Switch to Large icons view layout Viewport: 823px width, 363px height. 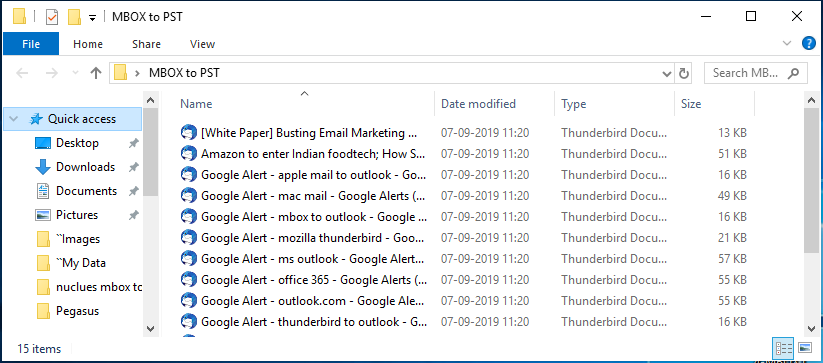pos(805,348)
